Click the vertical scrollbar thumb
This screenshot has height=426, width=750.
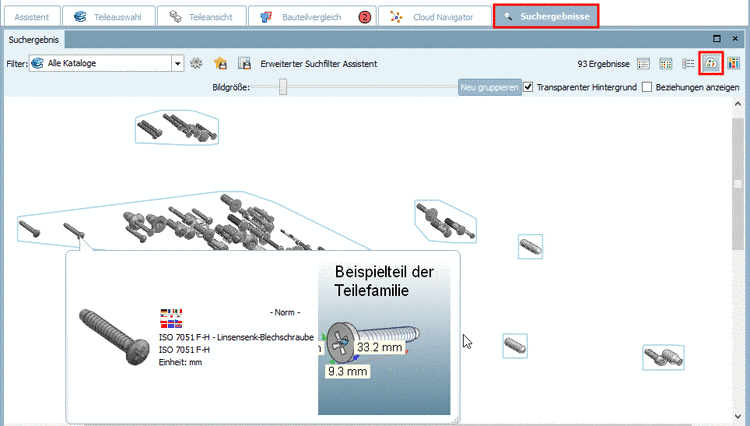(738, 184)
